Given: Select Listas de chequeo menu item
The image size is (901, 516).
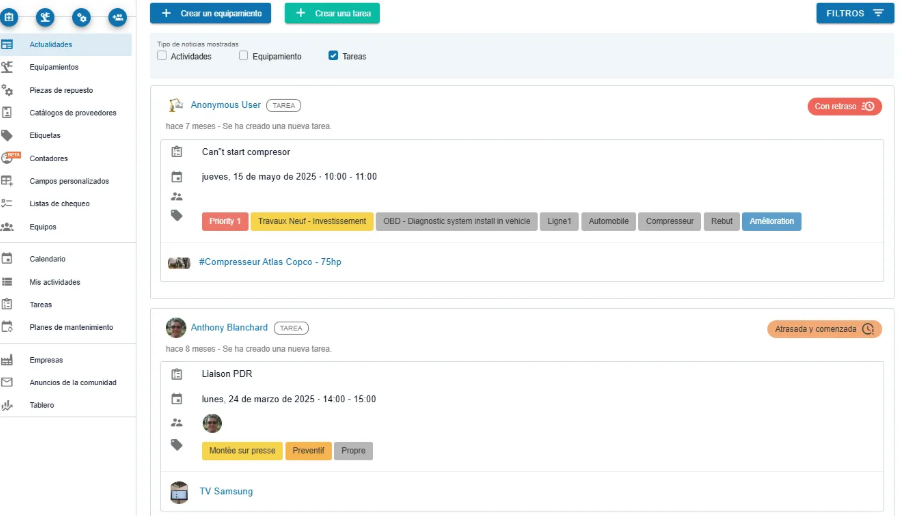Looking at the screenshot, I should coord(59,204).
